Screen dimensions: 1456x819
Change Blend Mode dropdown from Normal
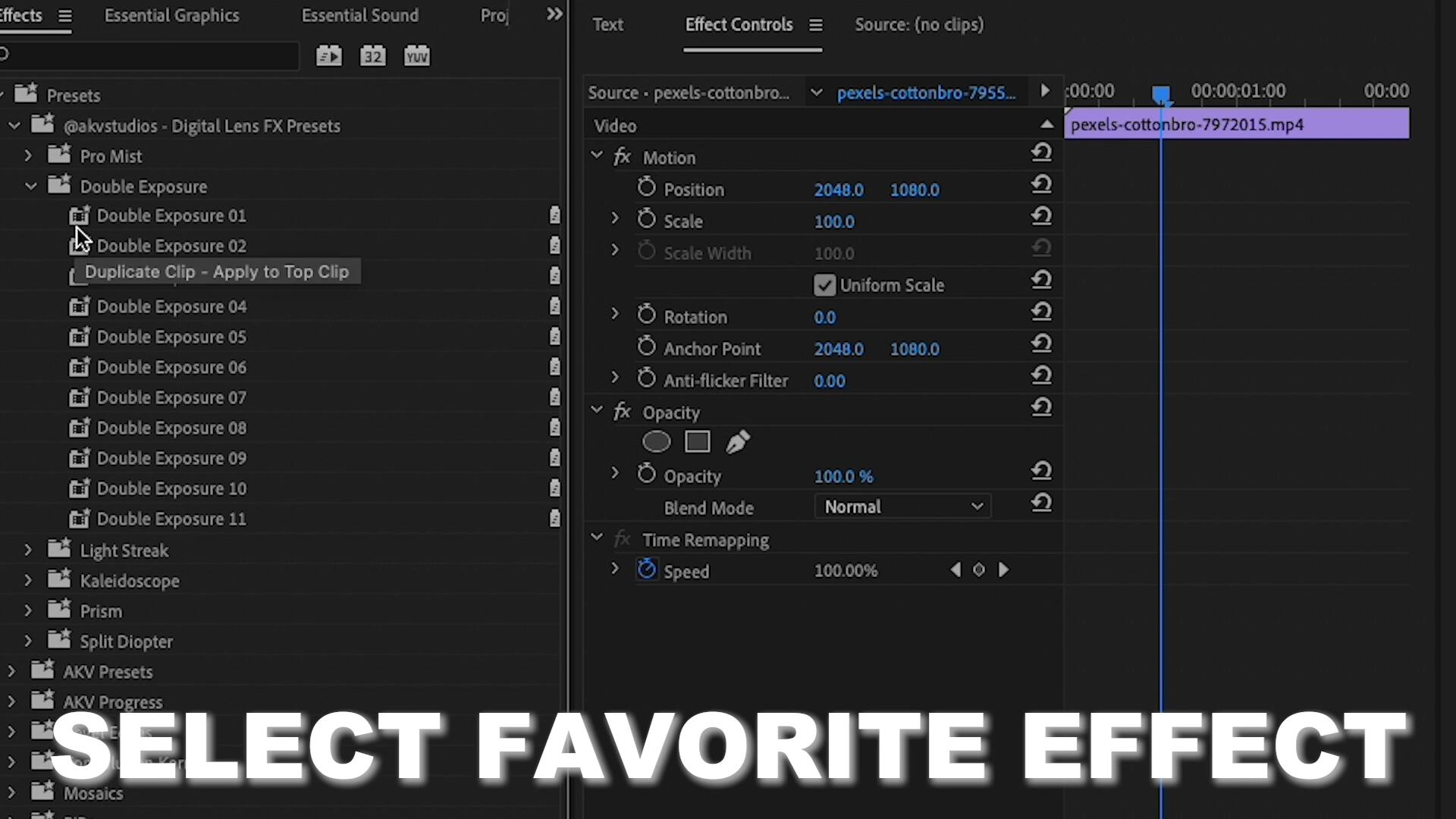point(899,507)
